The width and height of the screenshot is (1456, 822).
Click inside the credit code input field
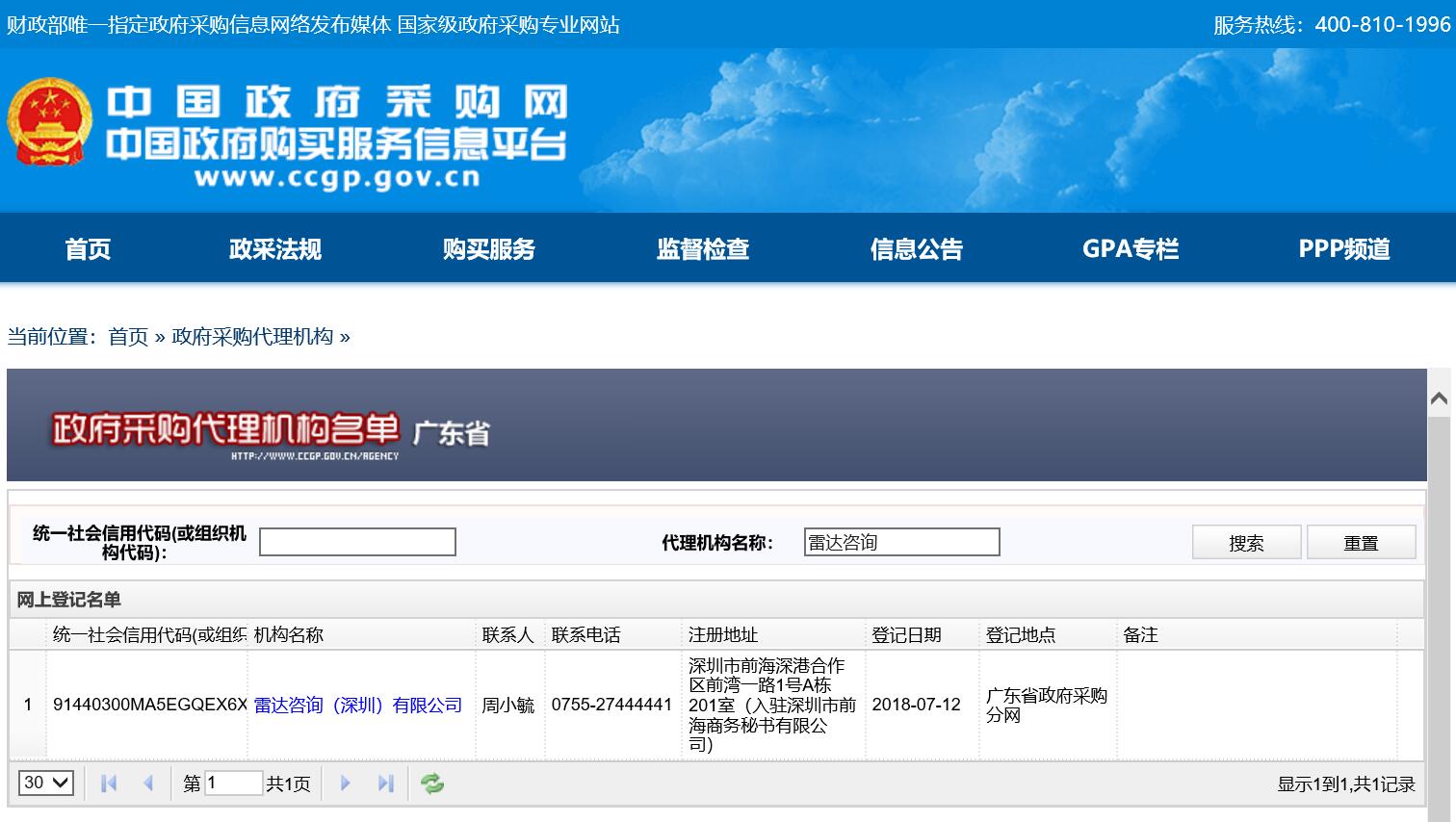click(x=357, y=541)
